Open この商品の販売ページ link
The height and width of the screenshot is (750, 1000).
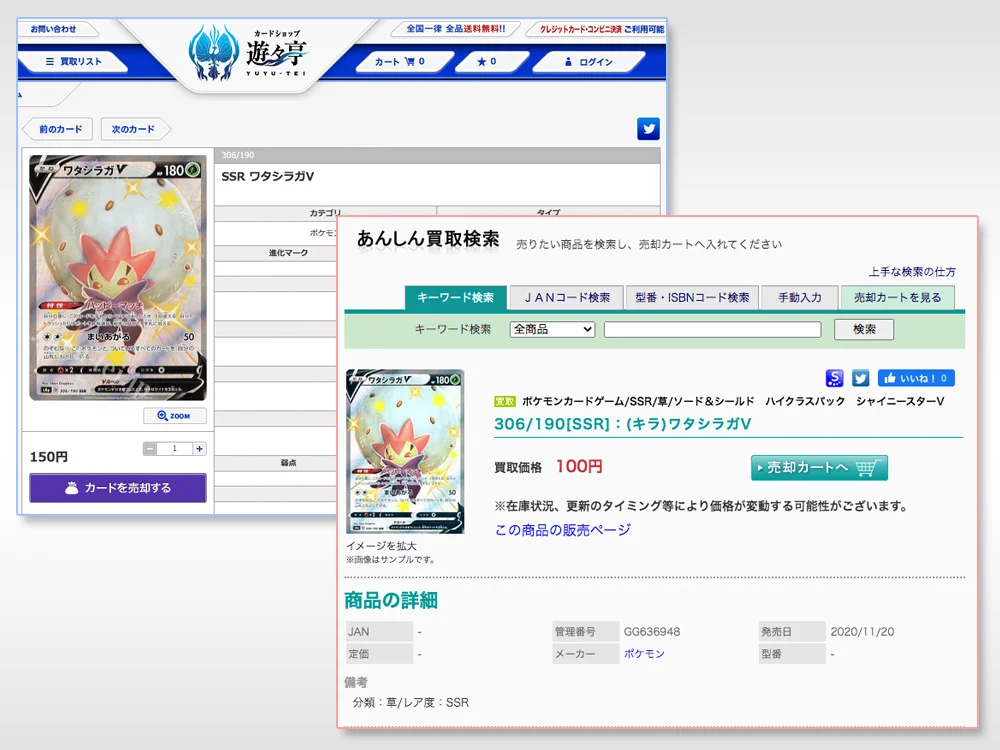click(563, 530)
